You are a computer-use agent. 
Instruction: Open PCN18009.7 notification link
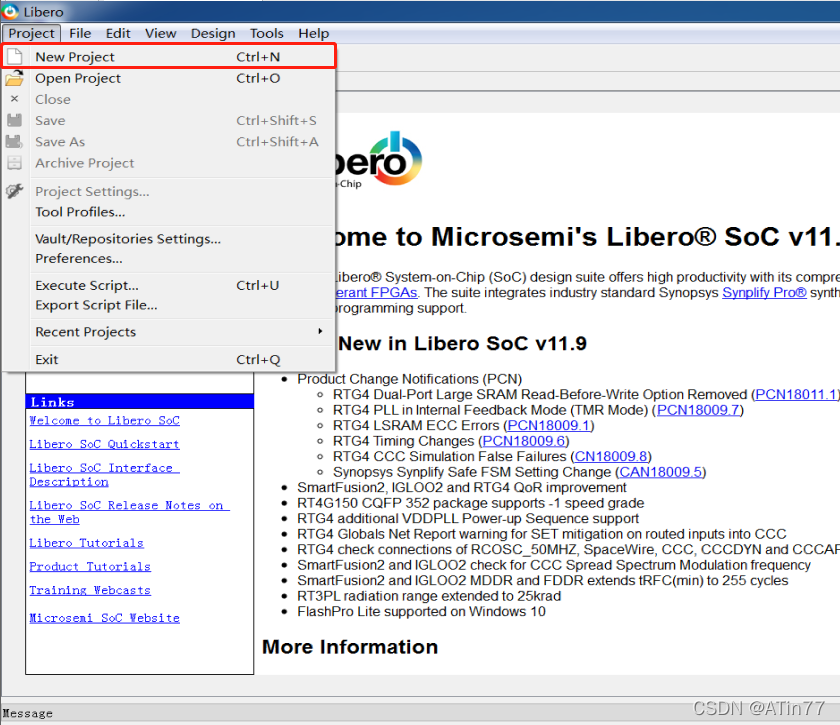pos(698,410)
